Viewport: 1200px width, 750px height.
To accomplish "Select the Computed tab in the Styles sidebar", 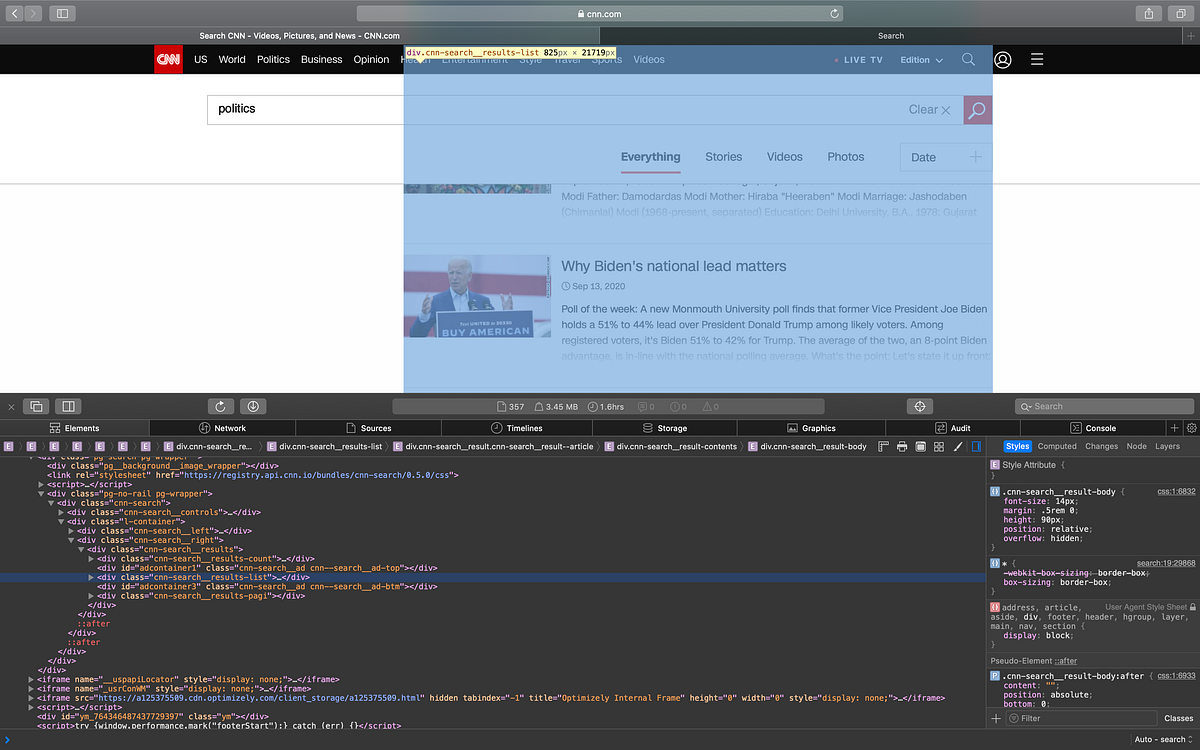I will coord(1057,446).
